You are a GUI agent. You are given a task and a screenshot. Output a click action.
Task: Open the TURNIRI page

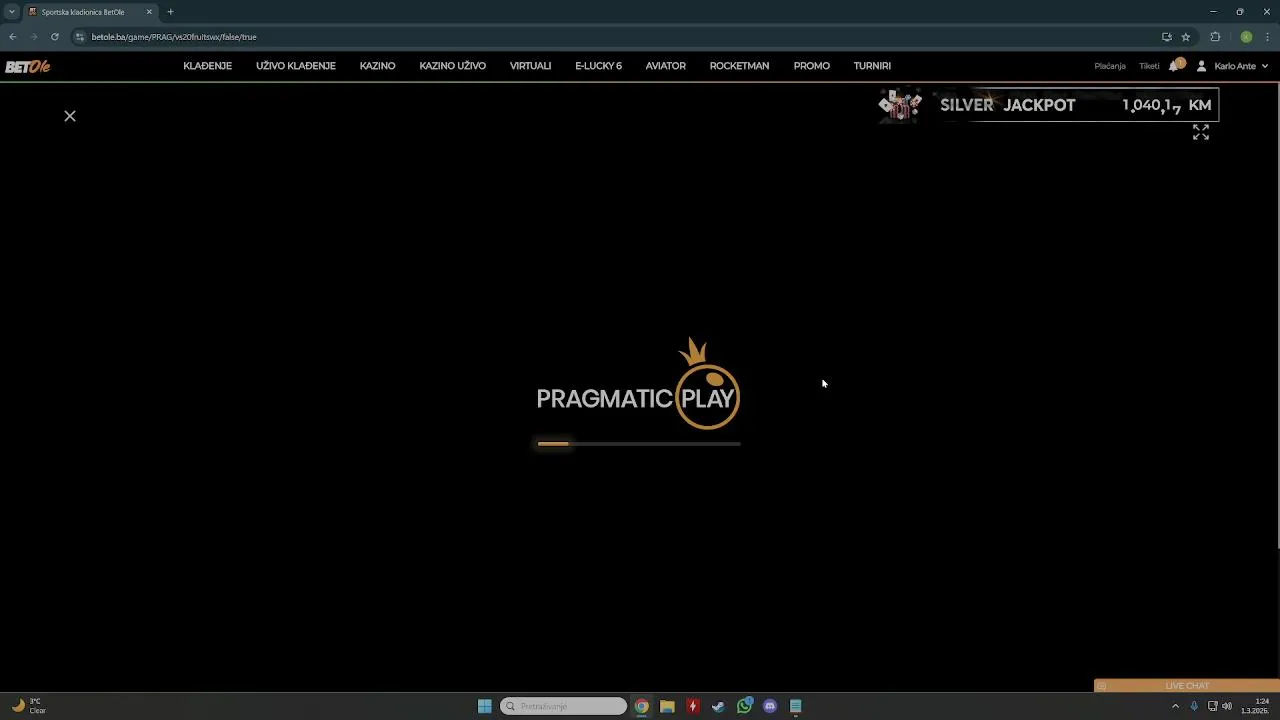click(x=872, y=66)
